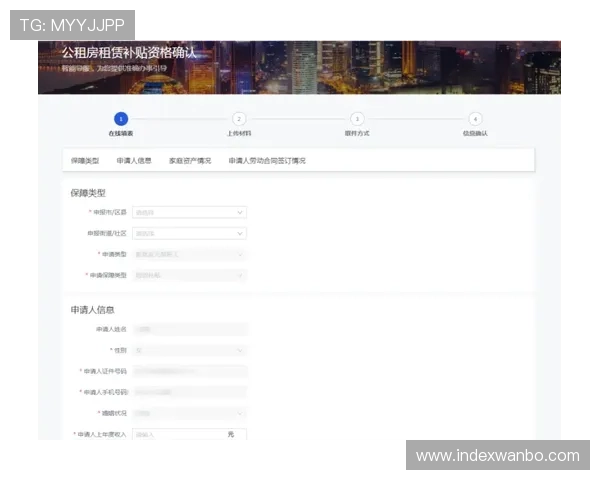Screen dimensions: 600x480
Task: Focus the 申请人上年度收入 input field
Action: tap(189, 434)
